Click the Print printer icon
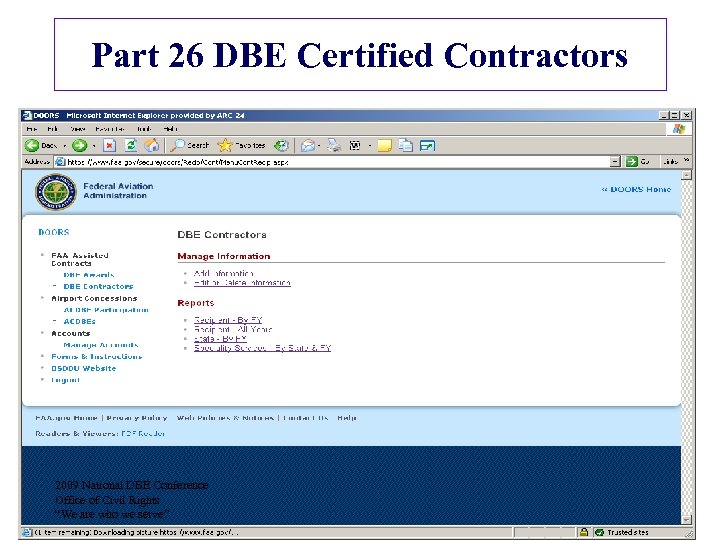Viewport: 720px width, 540px height. (x=334, y=146)
